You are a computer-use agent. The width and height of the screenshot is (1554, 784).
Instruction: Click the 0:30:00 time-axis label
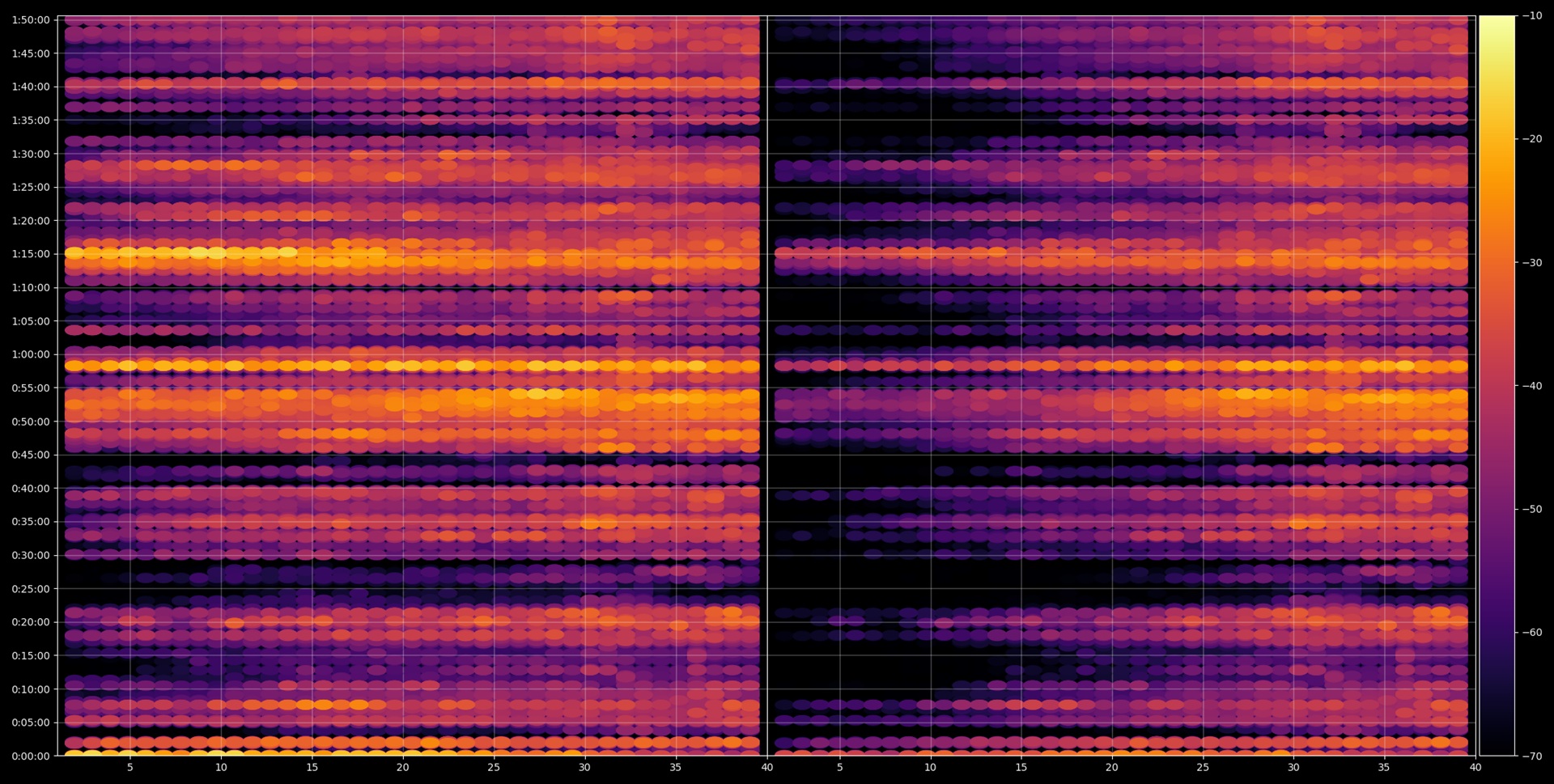coord(31,555)
